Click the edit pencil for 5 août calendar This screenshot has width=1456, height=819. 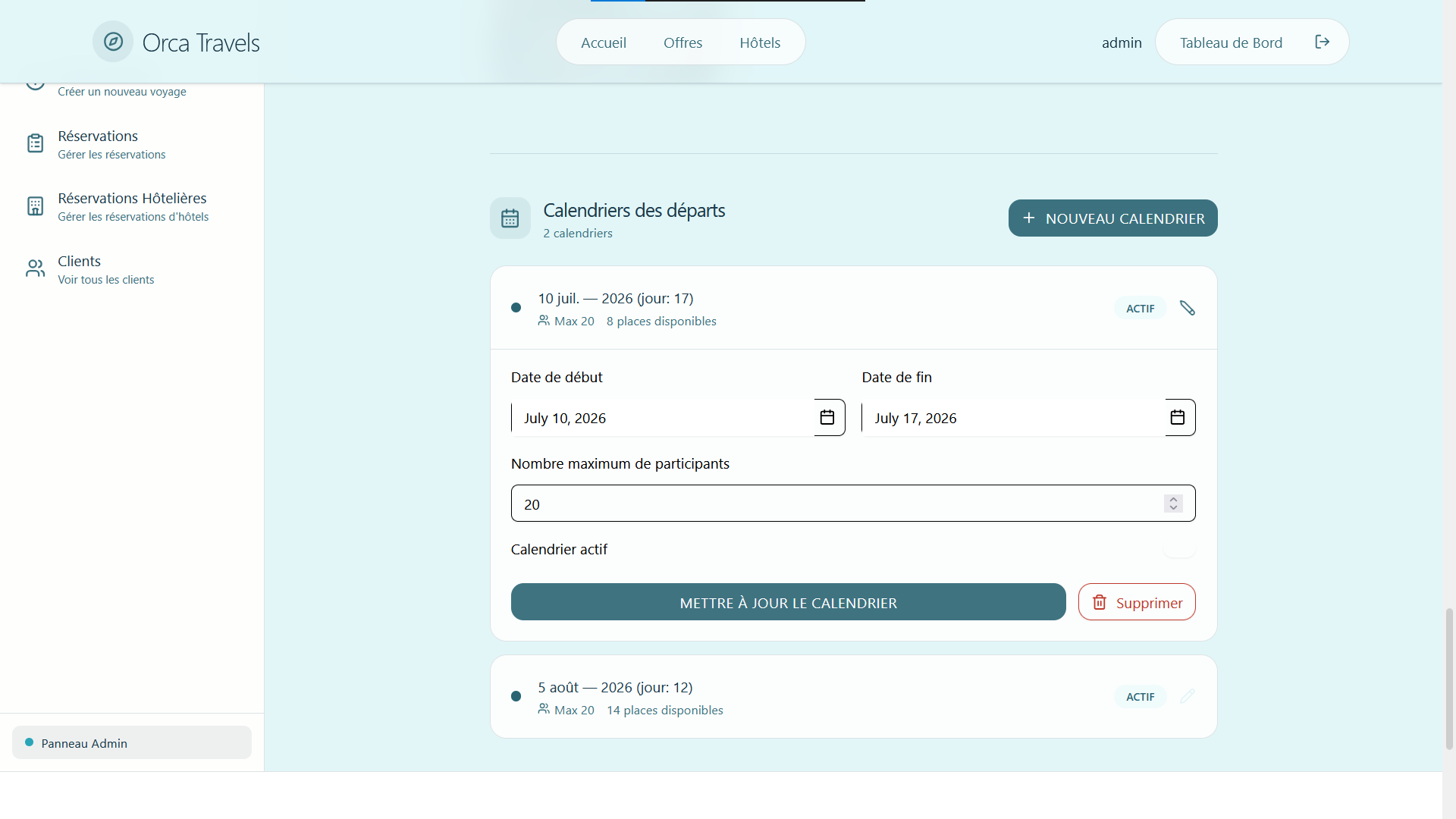[x=1188, y=696]
